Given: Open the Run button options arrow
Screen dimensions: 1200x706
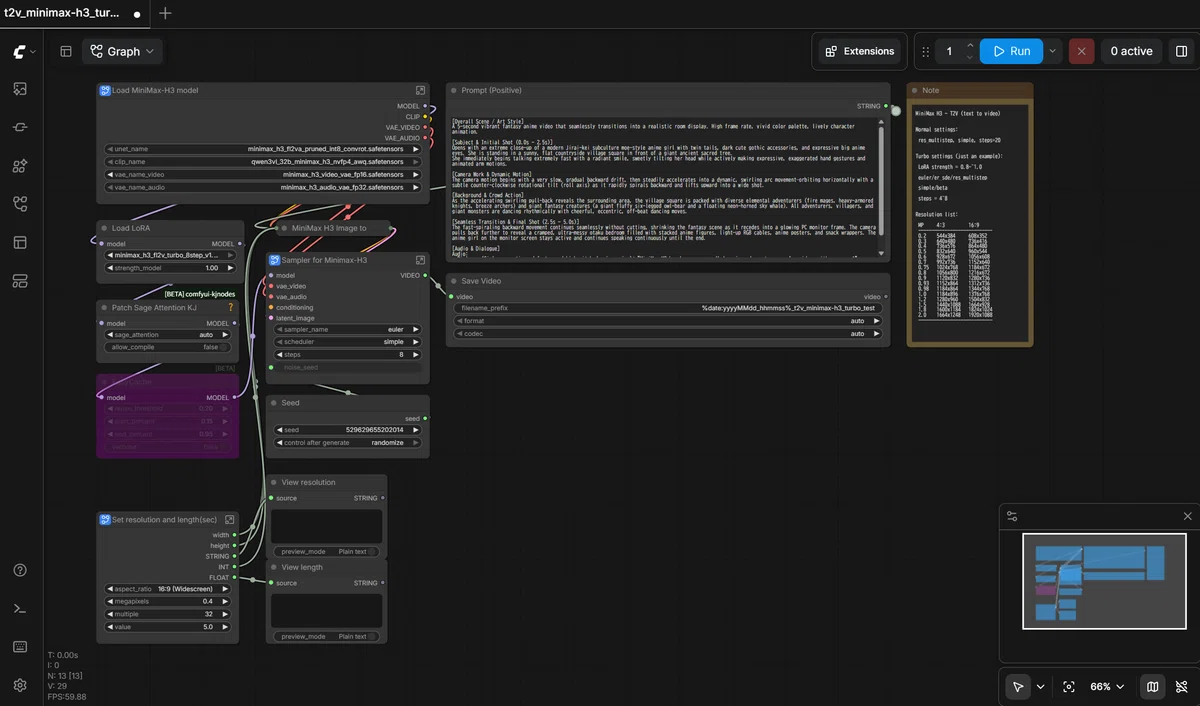Looking at the screenshot, I should (1052, 51).
